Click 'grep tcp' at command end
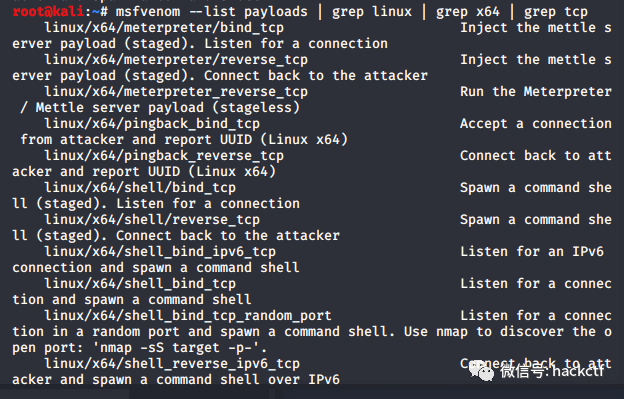The image size is (624, 399). click(x=556, y=12)
